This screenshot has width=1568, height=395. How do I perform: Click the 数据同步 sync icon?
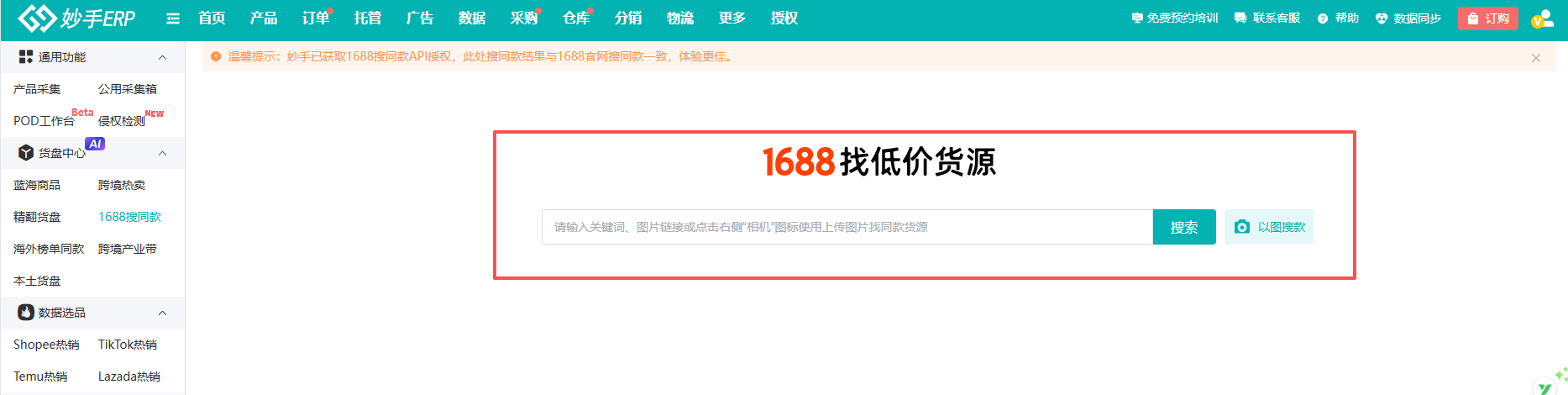coord(1382,18)
